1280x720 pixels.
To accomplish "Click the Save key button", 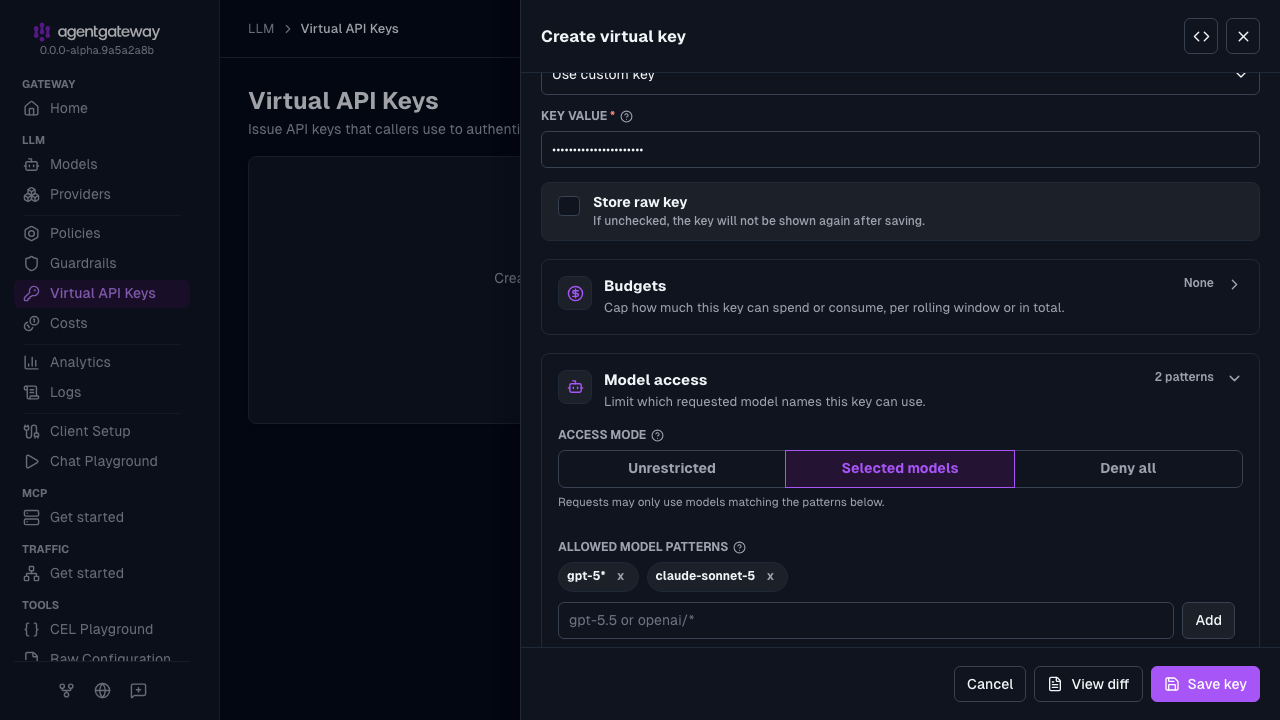I will 1205,684.
